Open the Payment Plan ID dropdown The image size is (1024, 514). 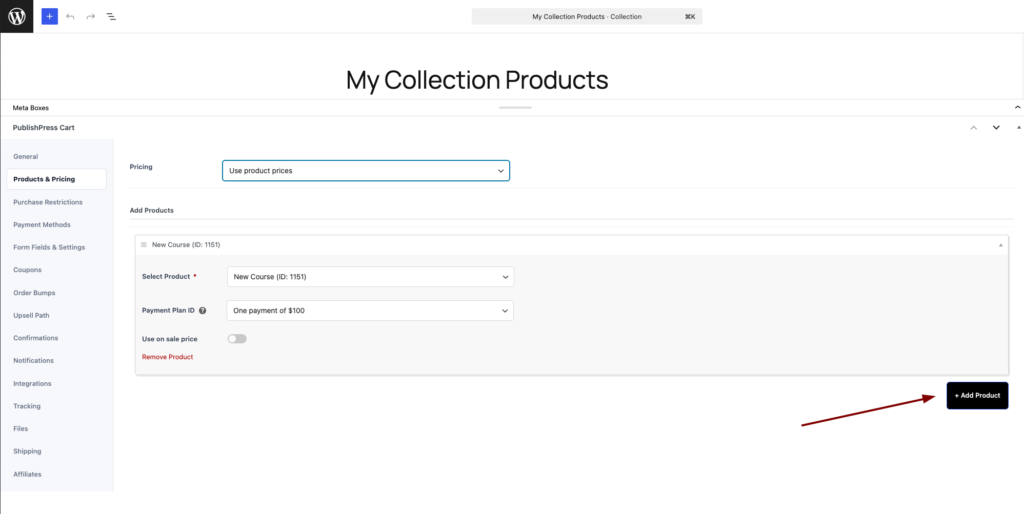point(370,311)
